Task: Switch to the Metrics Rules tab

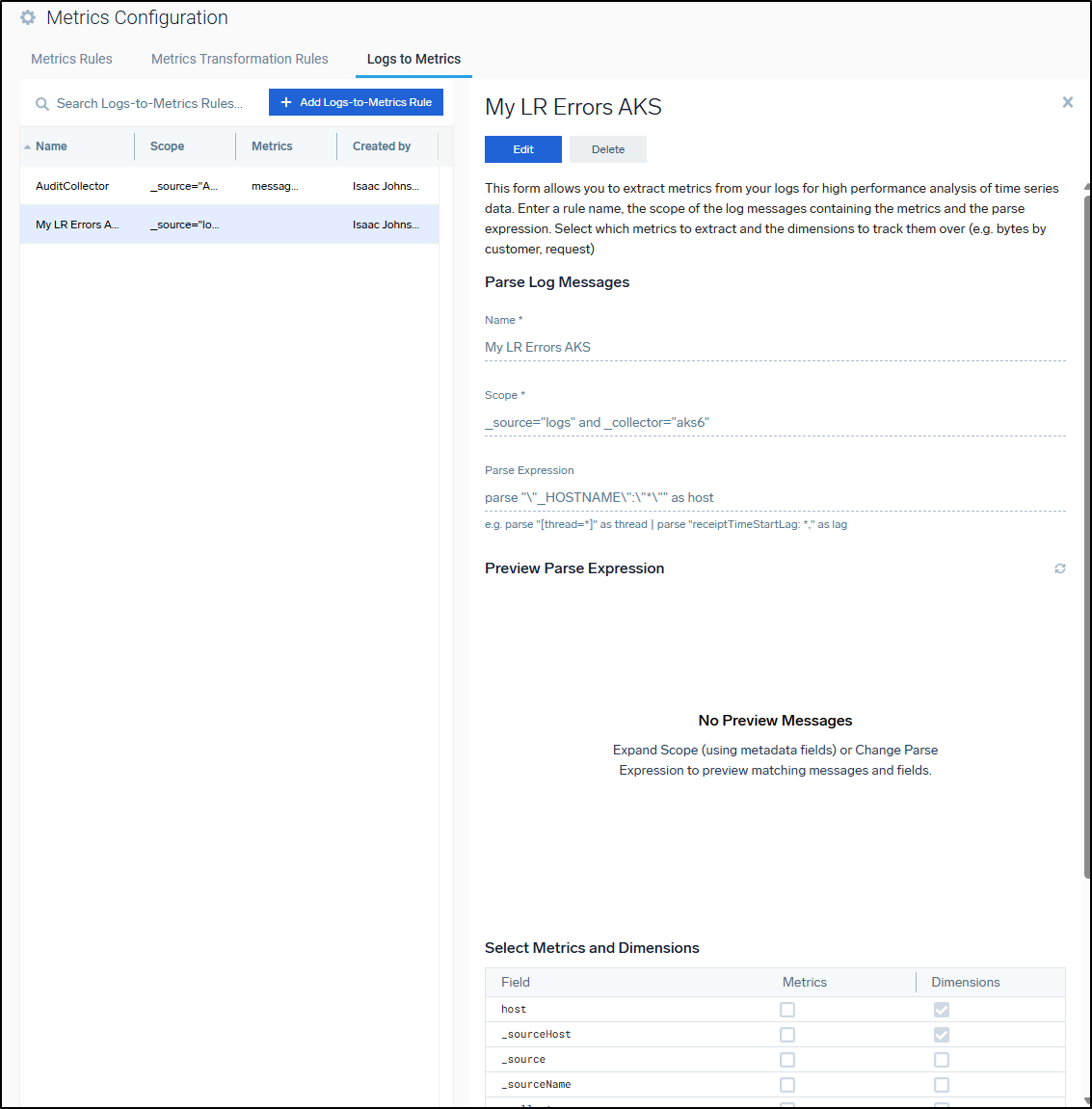Action: [x=71, y=59]
